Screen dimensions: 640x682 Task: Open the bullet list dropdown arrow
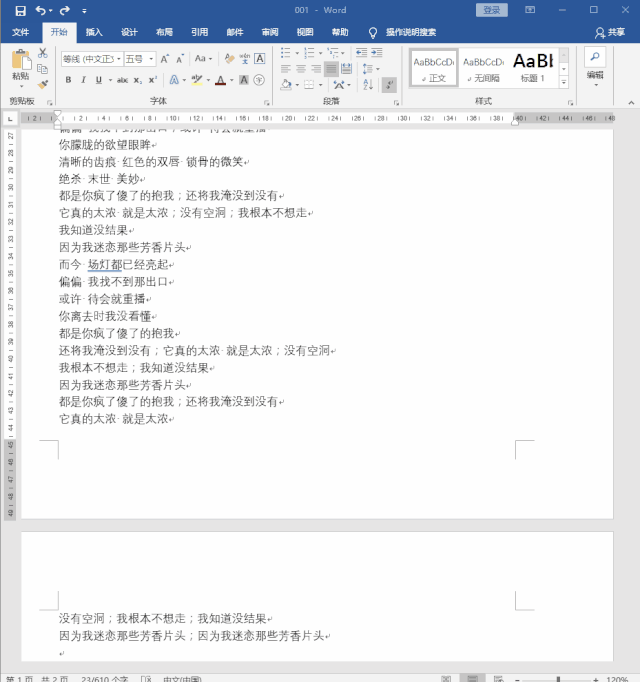[x=297, y=53]
